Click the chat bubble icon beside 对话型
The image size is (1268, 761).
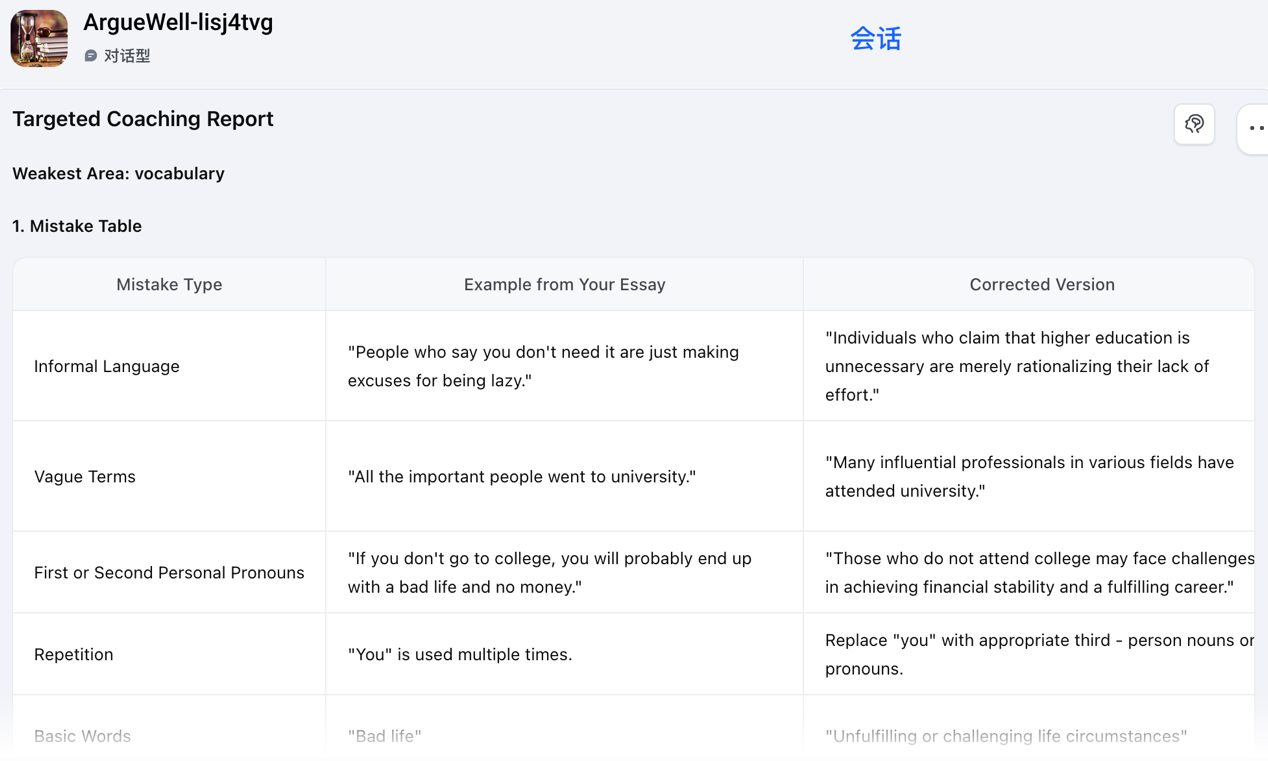pyautogui.click(x=91, y=56)
